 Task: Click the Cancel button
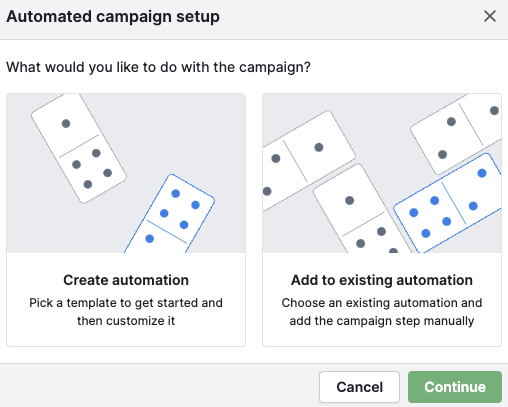[x=359, y=387]
